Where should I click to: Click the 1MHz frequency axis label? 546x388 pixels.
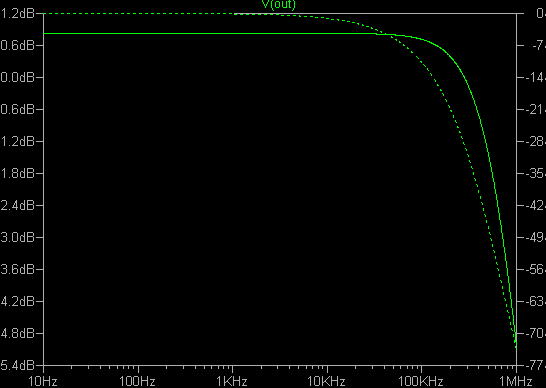(516, 381)
